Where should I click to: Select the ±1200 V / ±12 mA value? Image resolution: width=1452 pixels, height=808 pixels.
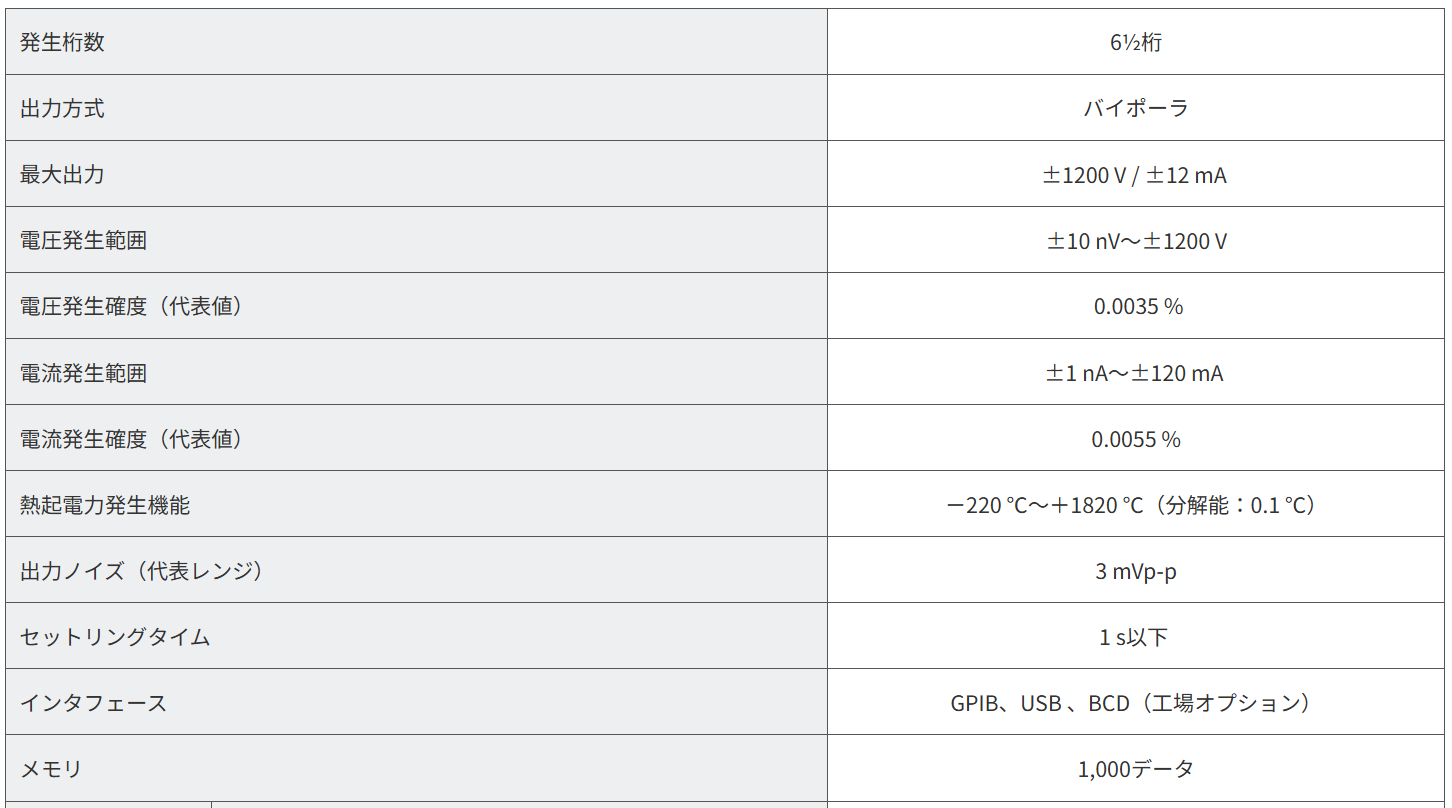pos(1135,175)
